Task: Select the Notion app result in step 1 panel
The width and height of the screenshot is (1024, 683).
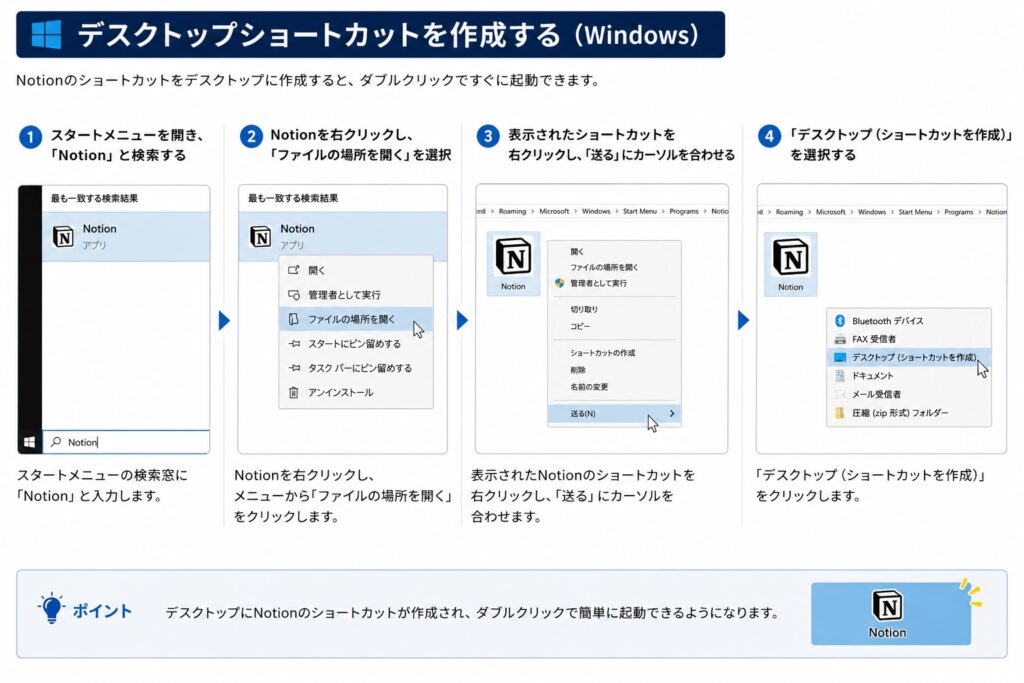Action: tap(126, 236)
